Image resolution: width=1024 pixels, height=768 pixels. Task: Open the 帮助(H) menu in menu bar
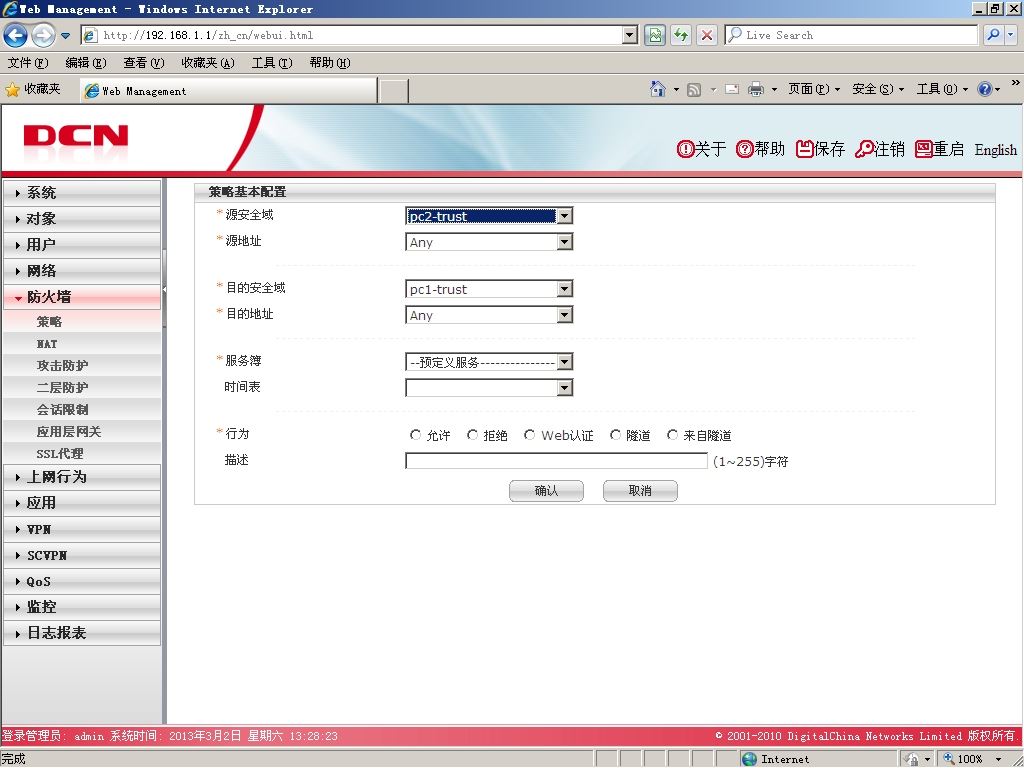[x=330, y=63]
